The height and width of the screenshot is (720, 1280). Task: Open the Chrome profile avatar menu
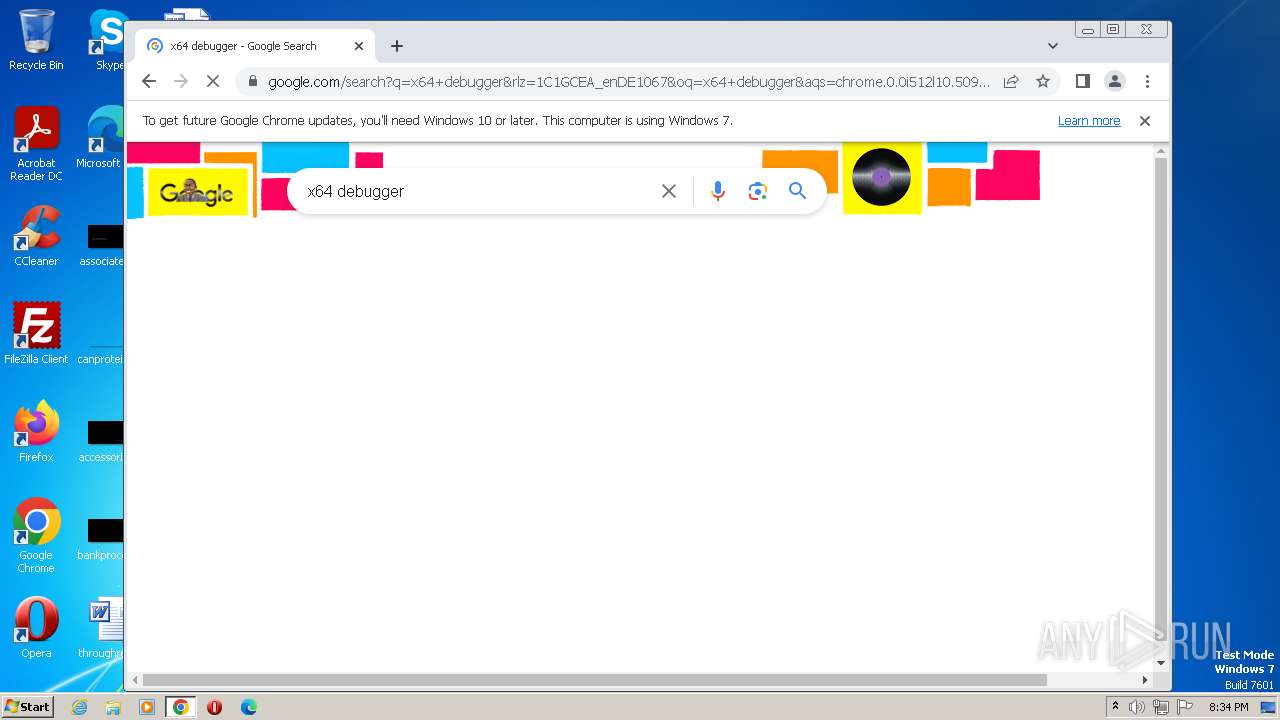coord(1115,82)
